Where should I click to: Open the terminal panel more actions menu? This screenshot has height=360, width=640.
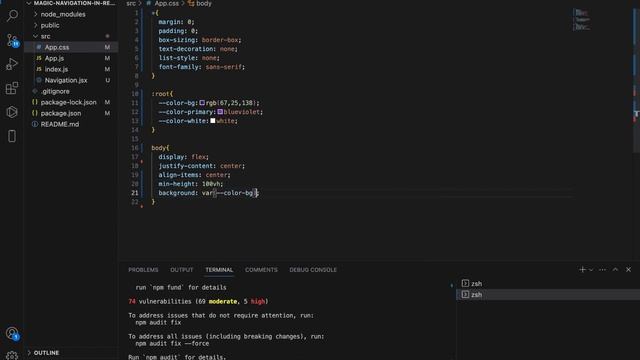[x=602, y=269]
